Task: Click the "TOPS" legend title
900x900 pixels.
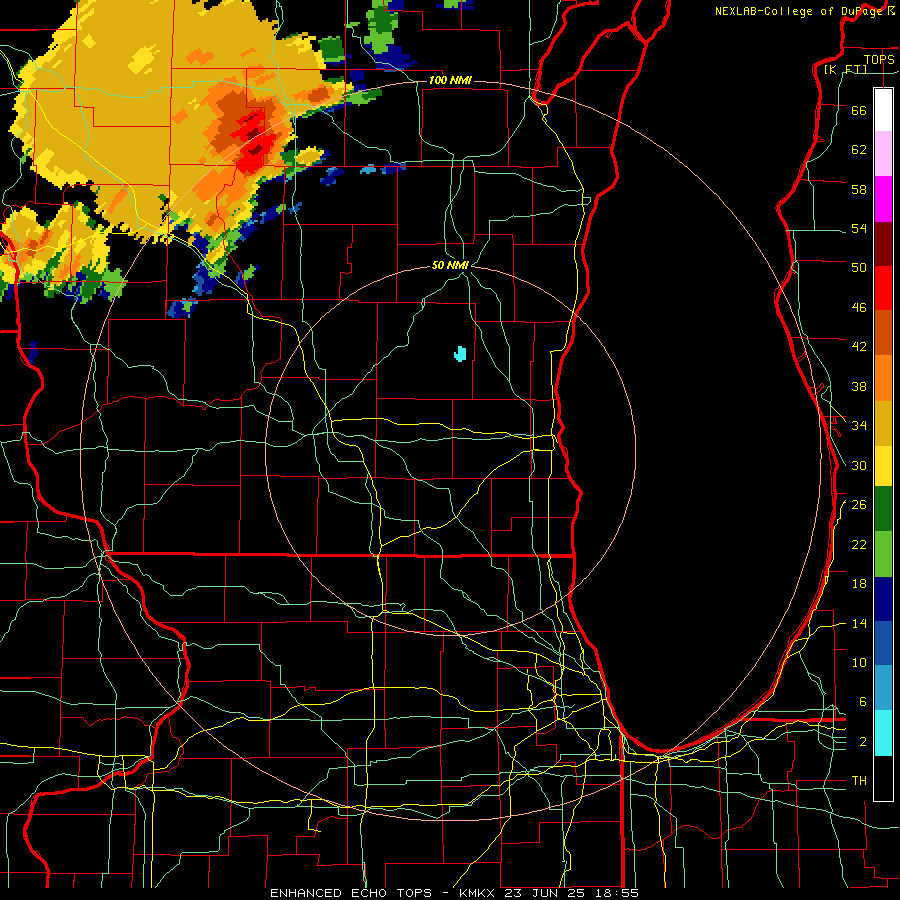Action: click(x=879, y=59)
